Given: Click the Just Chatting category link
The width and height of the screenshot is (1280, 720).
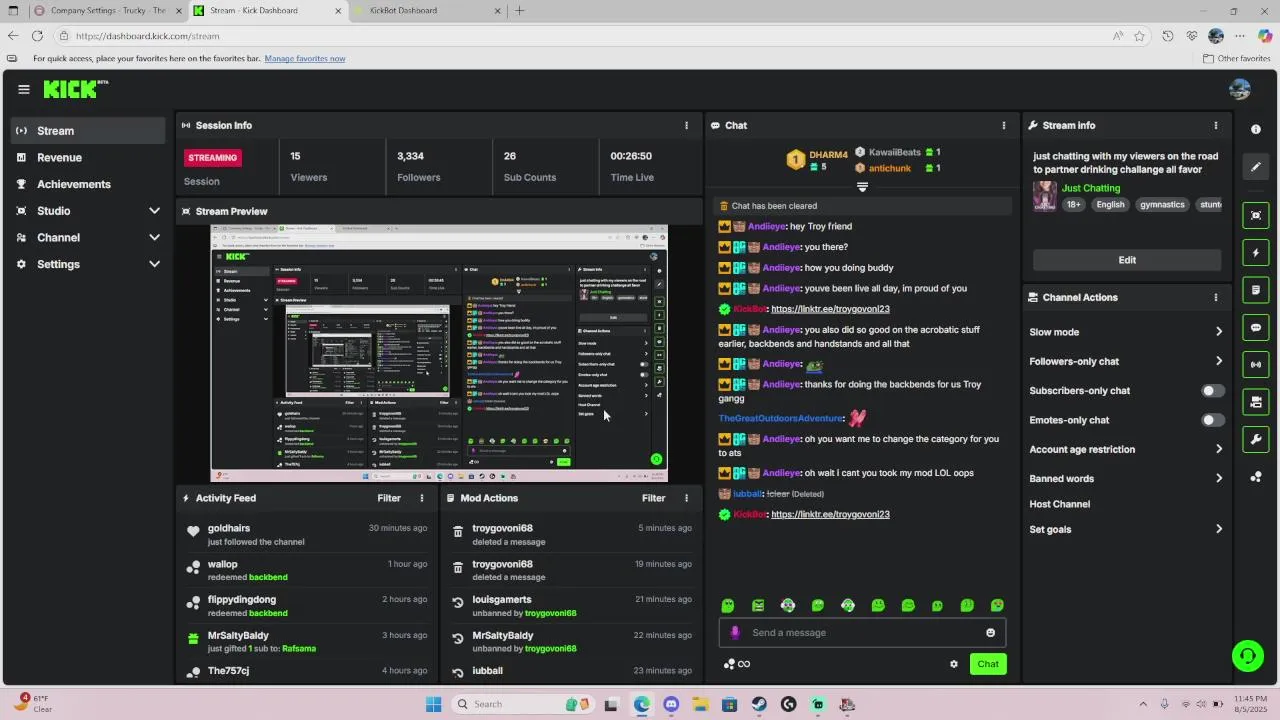Looking at the screenshot, I should (1091, 188).
